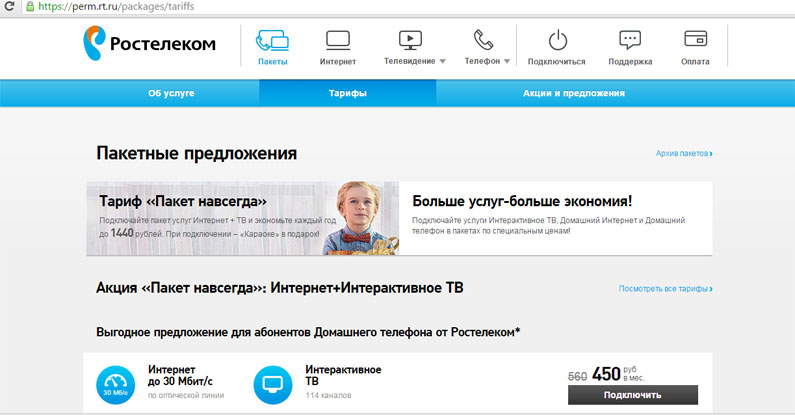Select the Тарифы tab
795x415 pixels.
click(347, 93)
